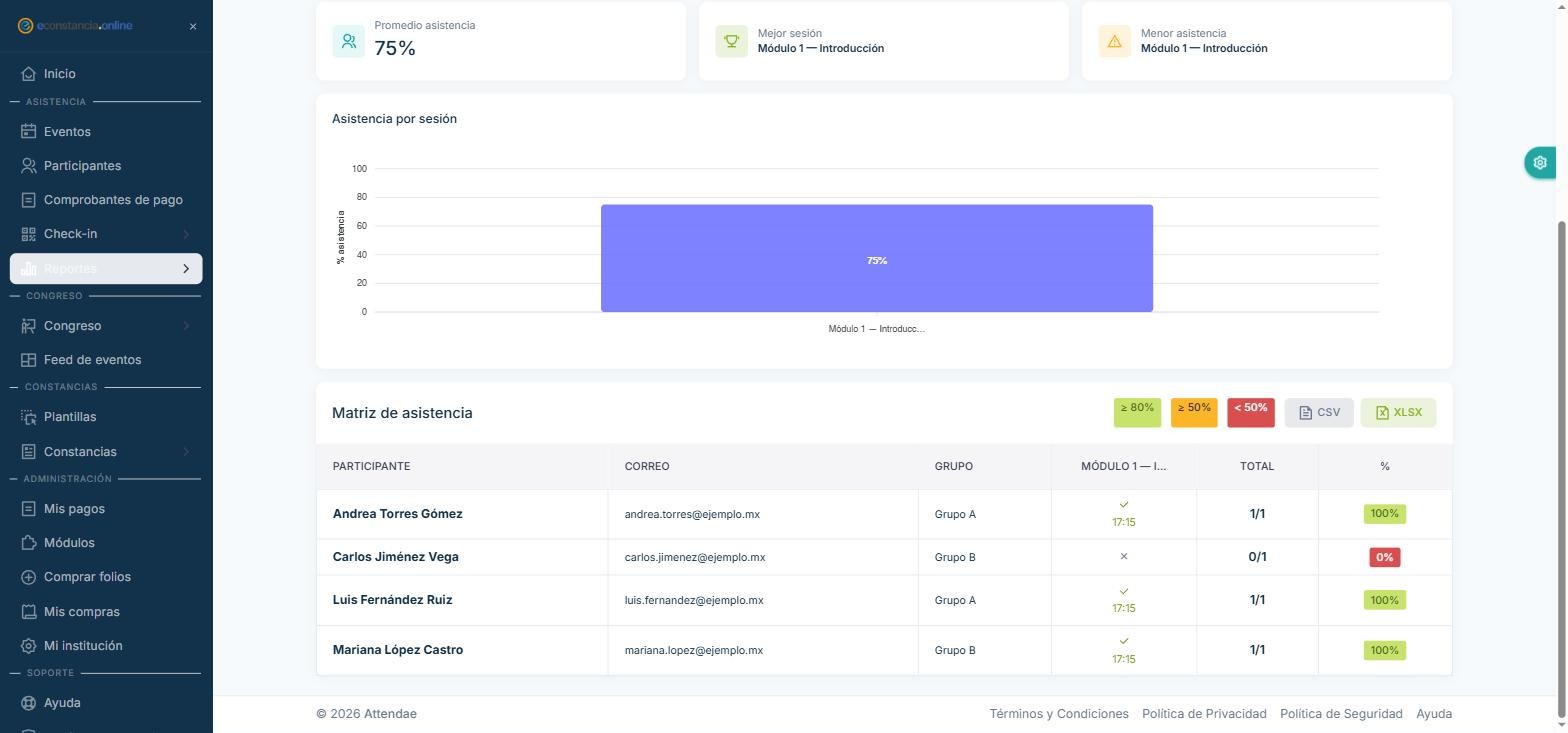The height and width of the screenshot is (733, 1568).
Task: Click the page vertical scrollbar
Action: pyautogui.click(x=1562, y=470)
